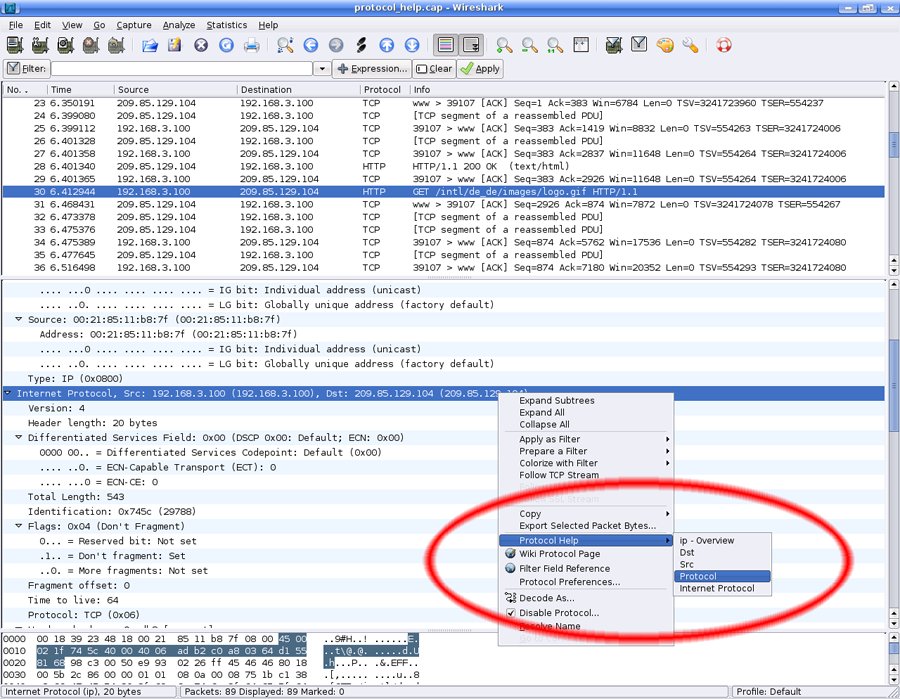Select Expand Subtrees from context menu
The height and width of the screenshot is (699, 900).
point(585,401)
